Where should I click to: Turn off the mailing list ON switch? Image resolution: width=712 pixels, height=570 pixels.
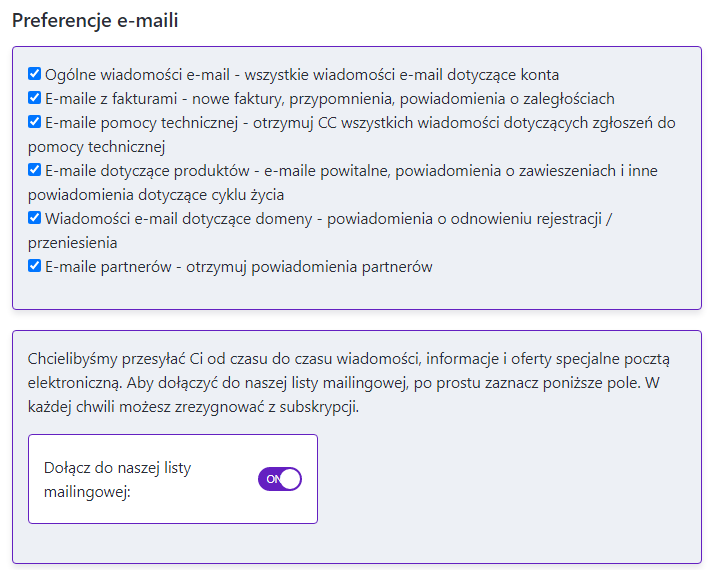click(x=280, y=479)
